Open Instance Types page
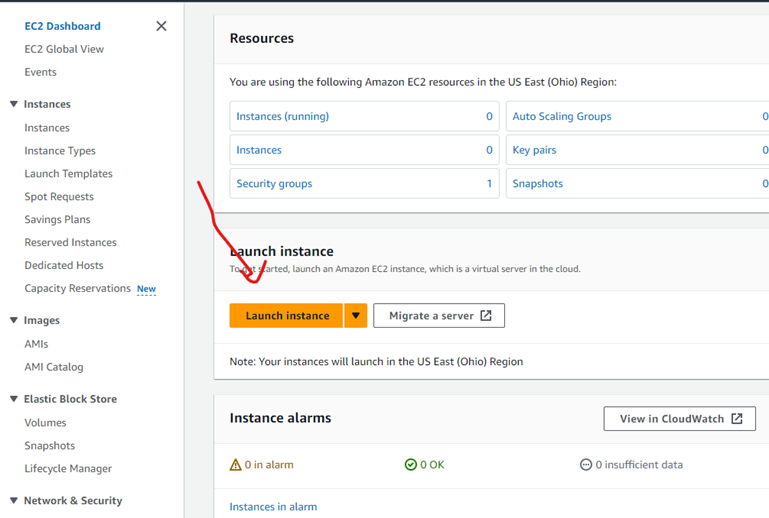 (60, 151)
